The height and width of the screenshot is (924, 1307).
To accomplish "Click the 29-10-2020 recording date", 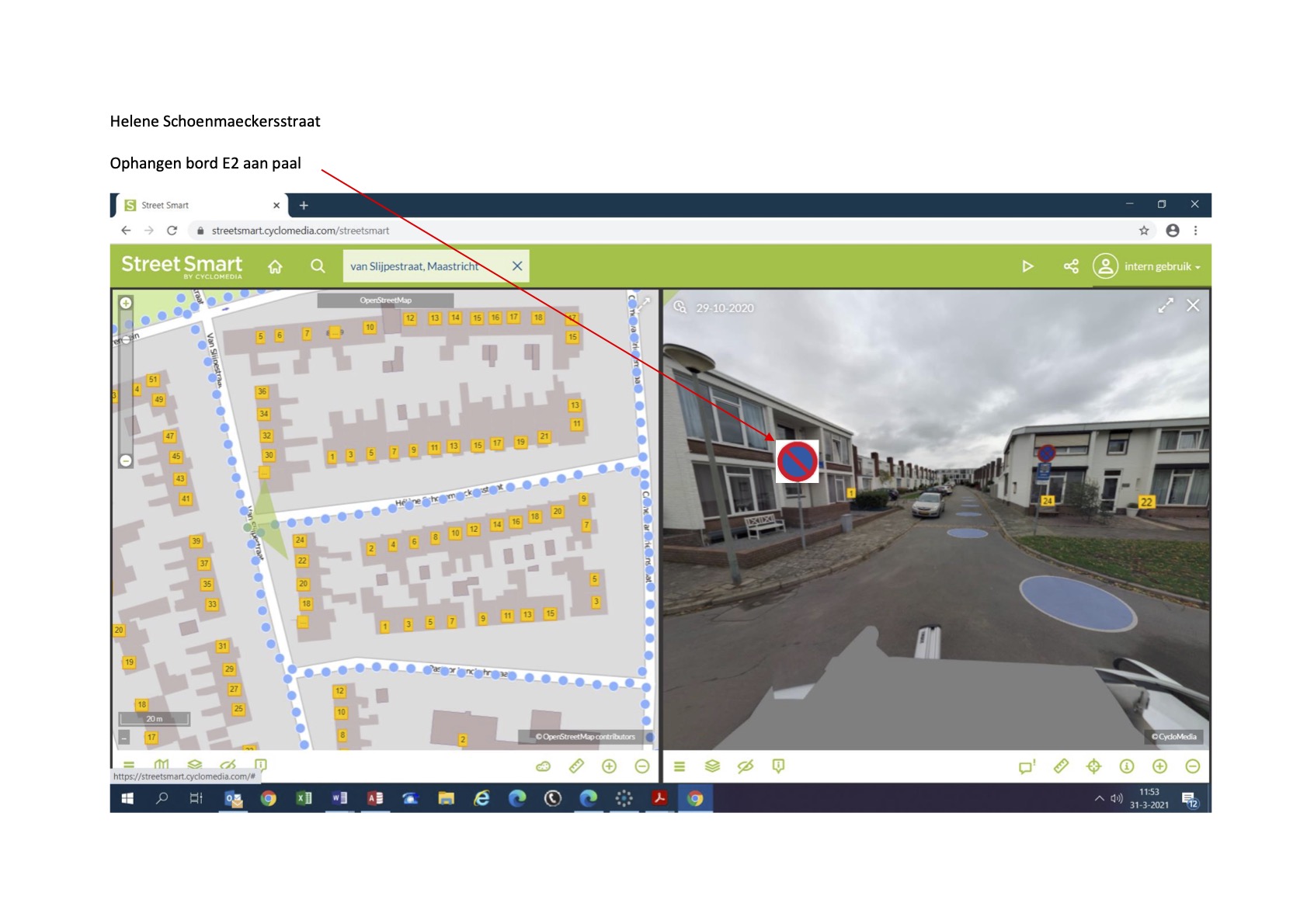I will pyautogui.click(x=725, y=308).
